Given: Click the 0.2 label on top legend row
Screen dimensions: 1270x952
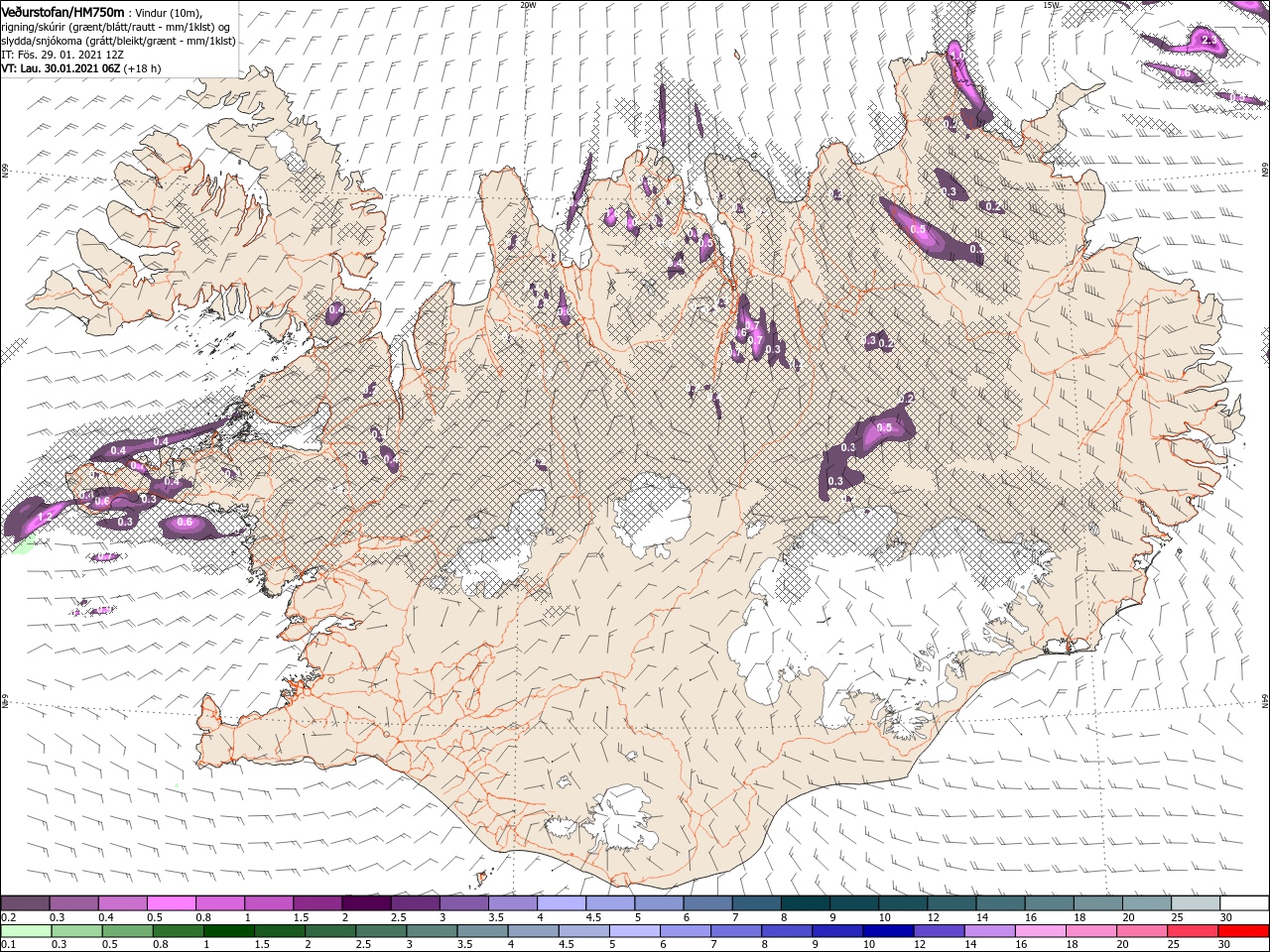Looking at the screenshot, I should click(x=8, y=917).
